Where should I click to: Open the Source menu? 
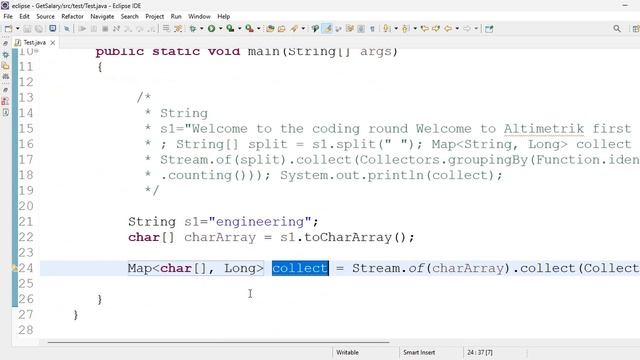point(45,16)
